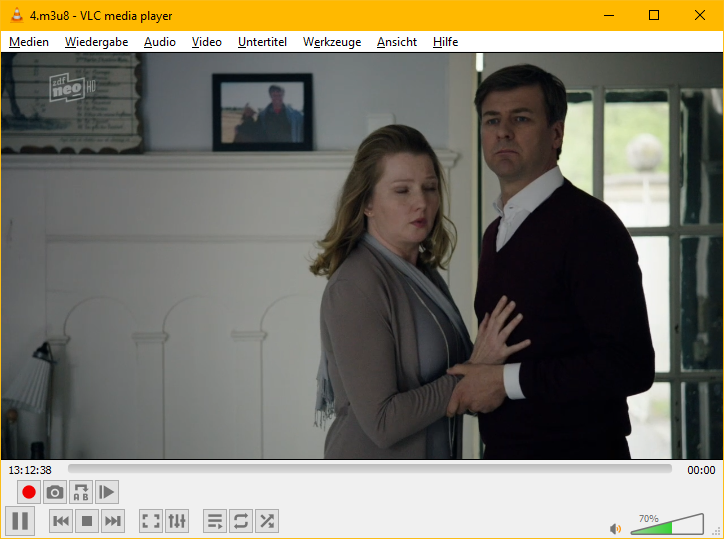The width and height of the screenshot is (724, 539).
Task: Take a video snapshot with camera icon
Action: pos(54,492)
